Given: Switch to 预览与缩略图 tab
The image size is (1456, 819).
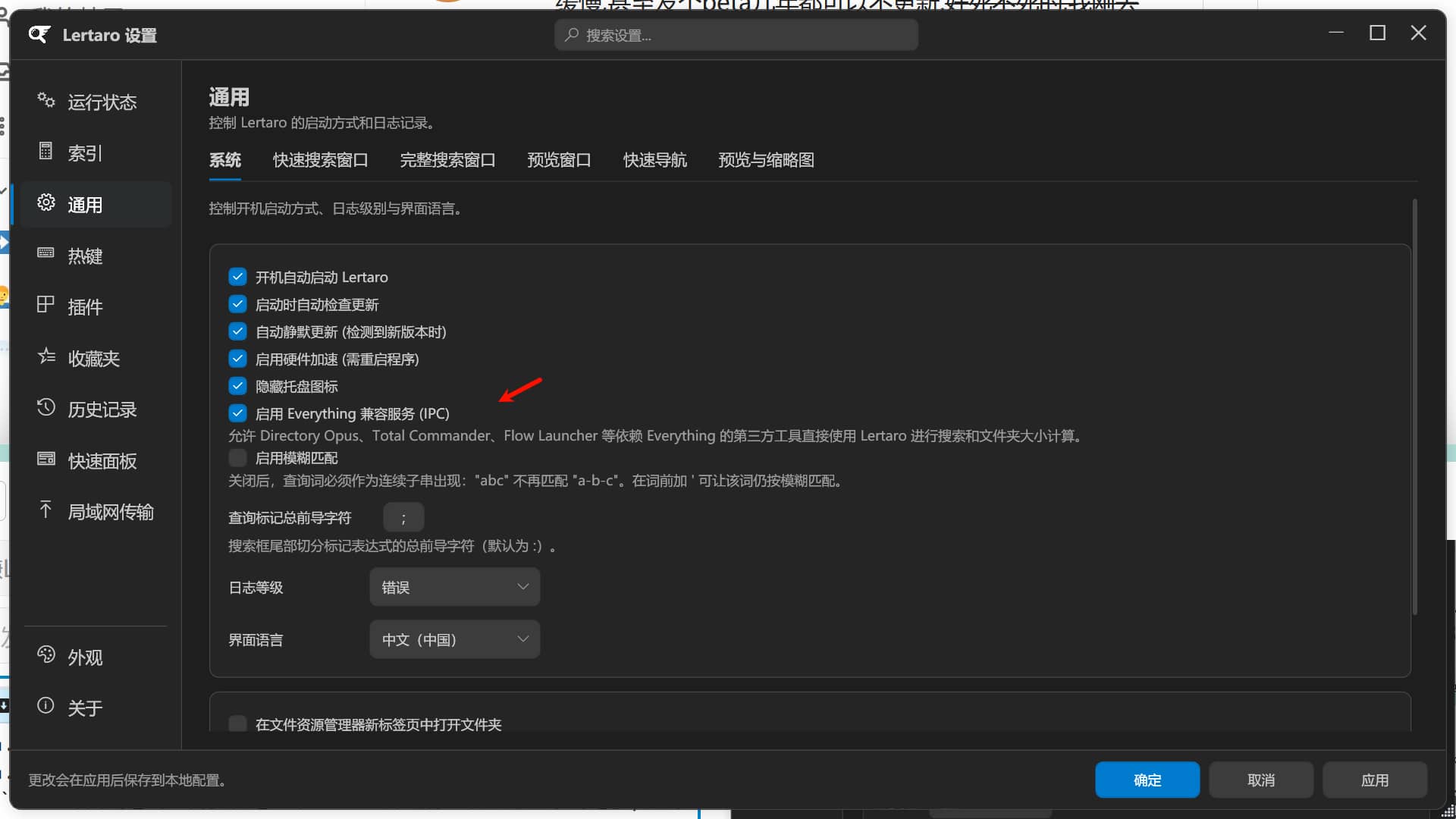Looking at the screenshot, I should [x=767, y=160].
